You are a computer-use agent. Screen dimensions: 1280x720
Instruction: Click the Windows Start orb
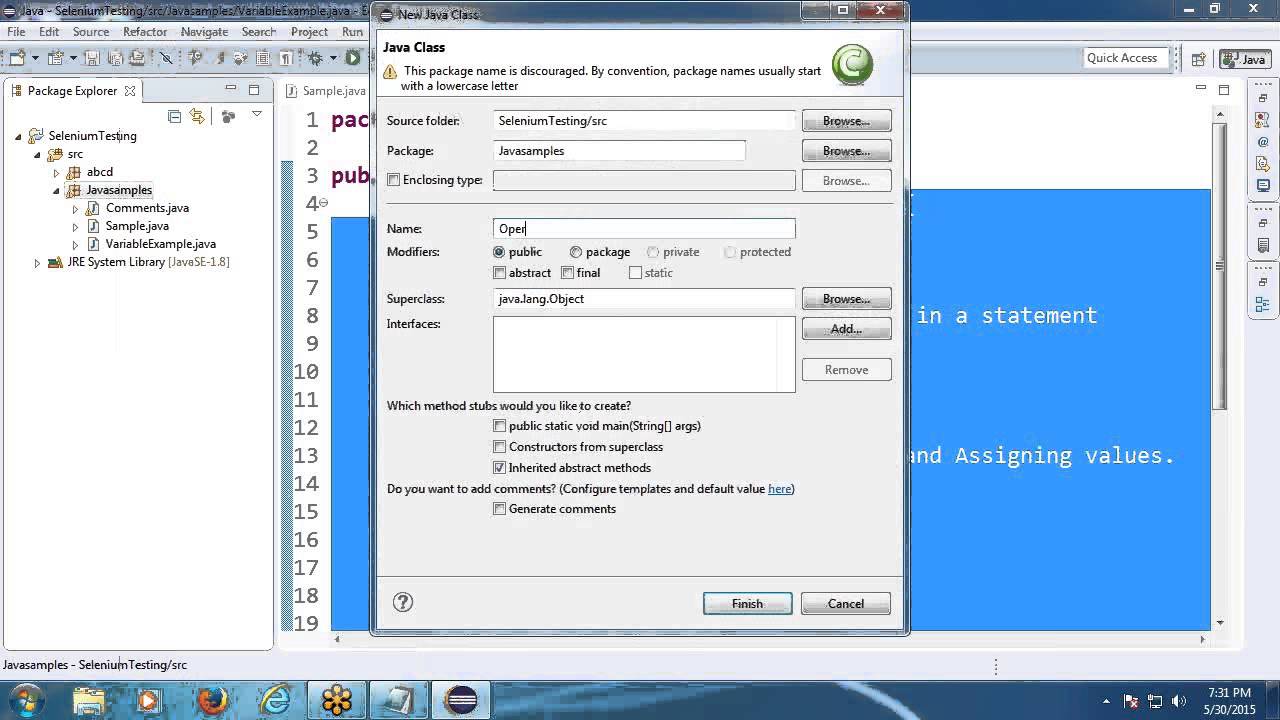(26, 699)
